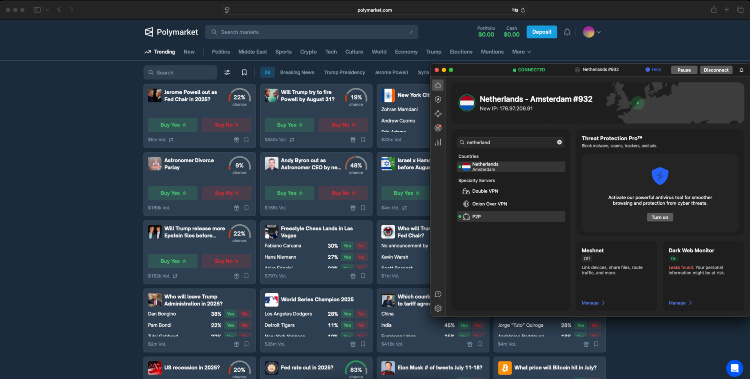The width and height of the screenshot is (750, 379).
Task: Click Yes for Dan Bongino
Action: pyautogui.click(x=231, y=314)
